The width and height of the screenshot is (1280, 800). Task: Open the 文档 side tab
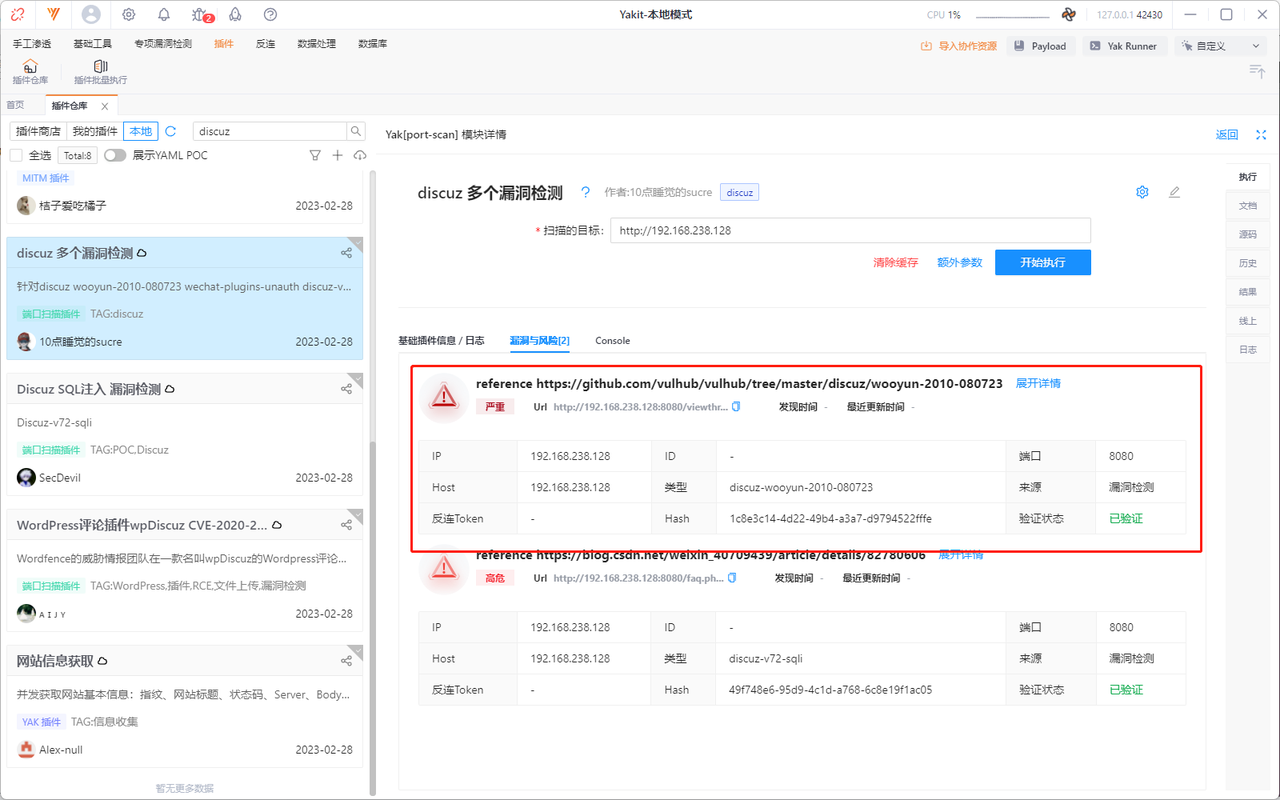pyautogui.click(x=1248, y=206)
